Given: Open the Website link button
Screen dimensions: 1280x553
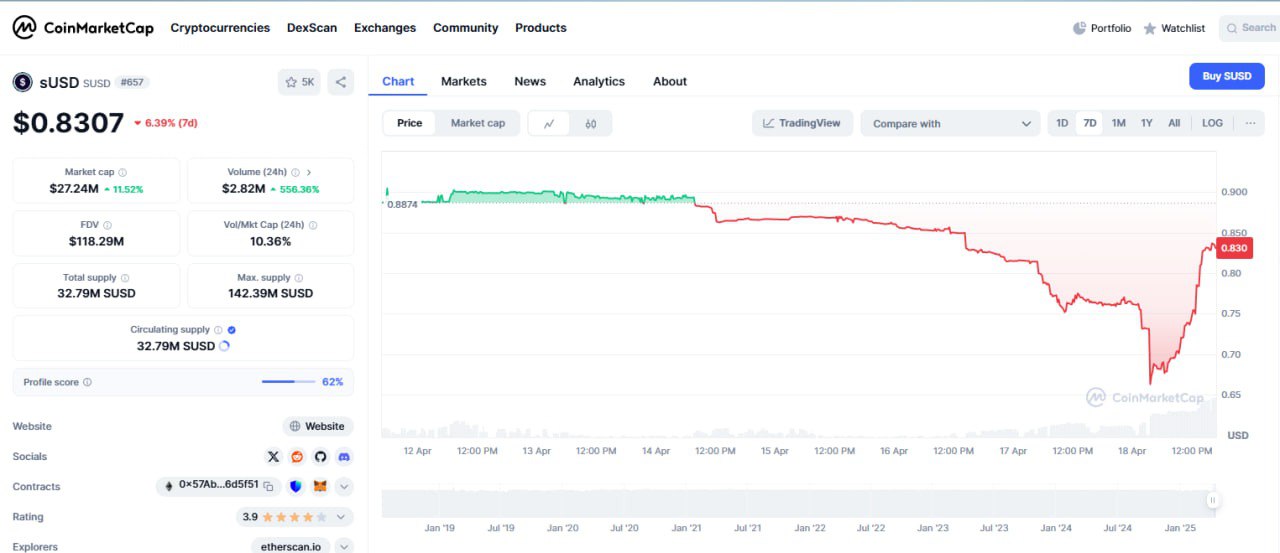Looking at the screenshot, I should click(x=317, y=426).
